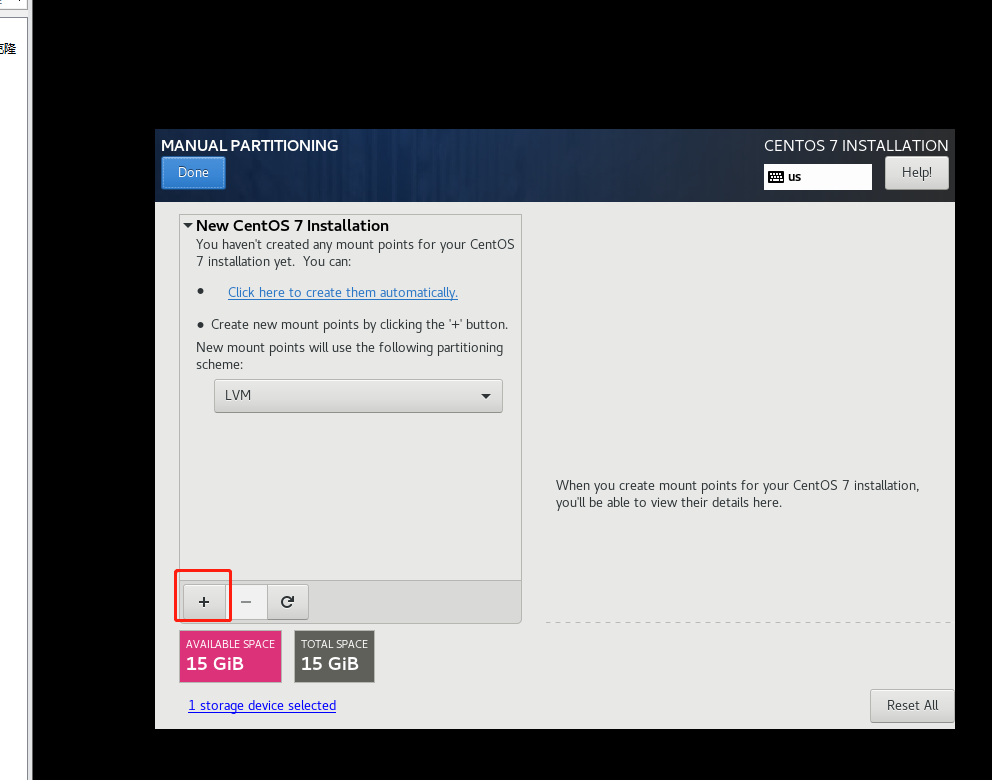Click the Reset All button
The image size is (992, 780).
[912, 705]
